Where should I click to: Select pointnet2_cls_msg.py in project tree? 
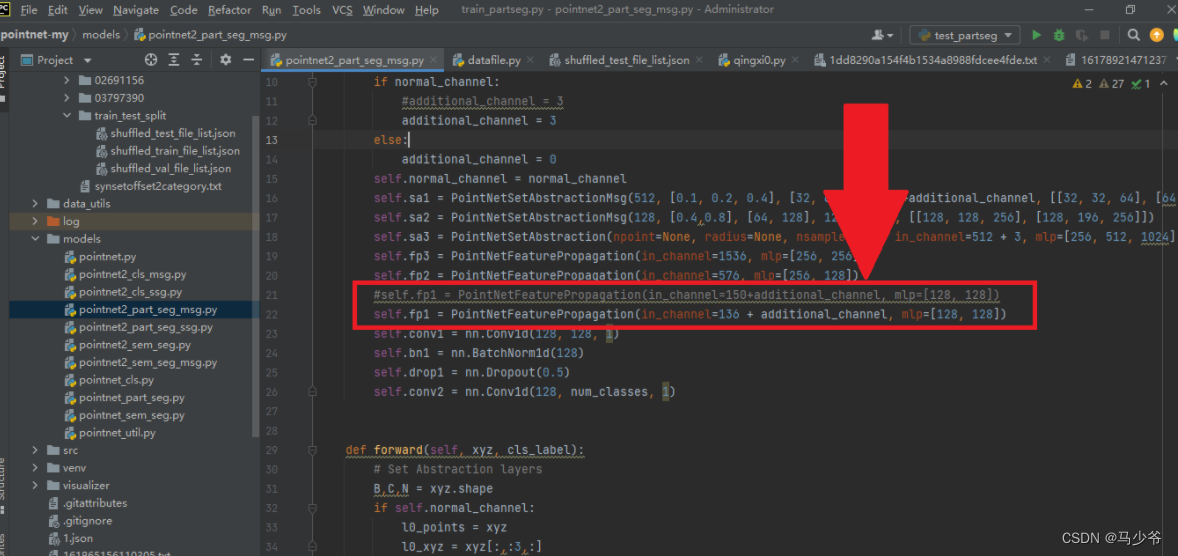pyautogui.click(x=132, y=274)
